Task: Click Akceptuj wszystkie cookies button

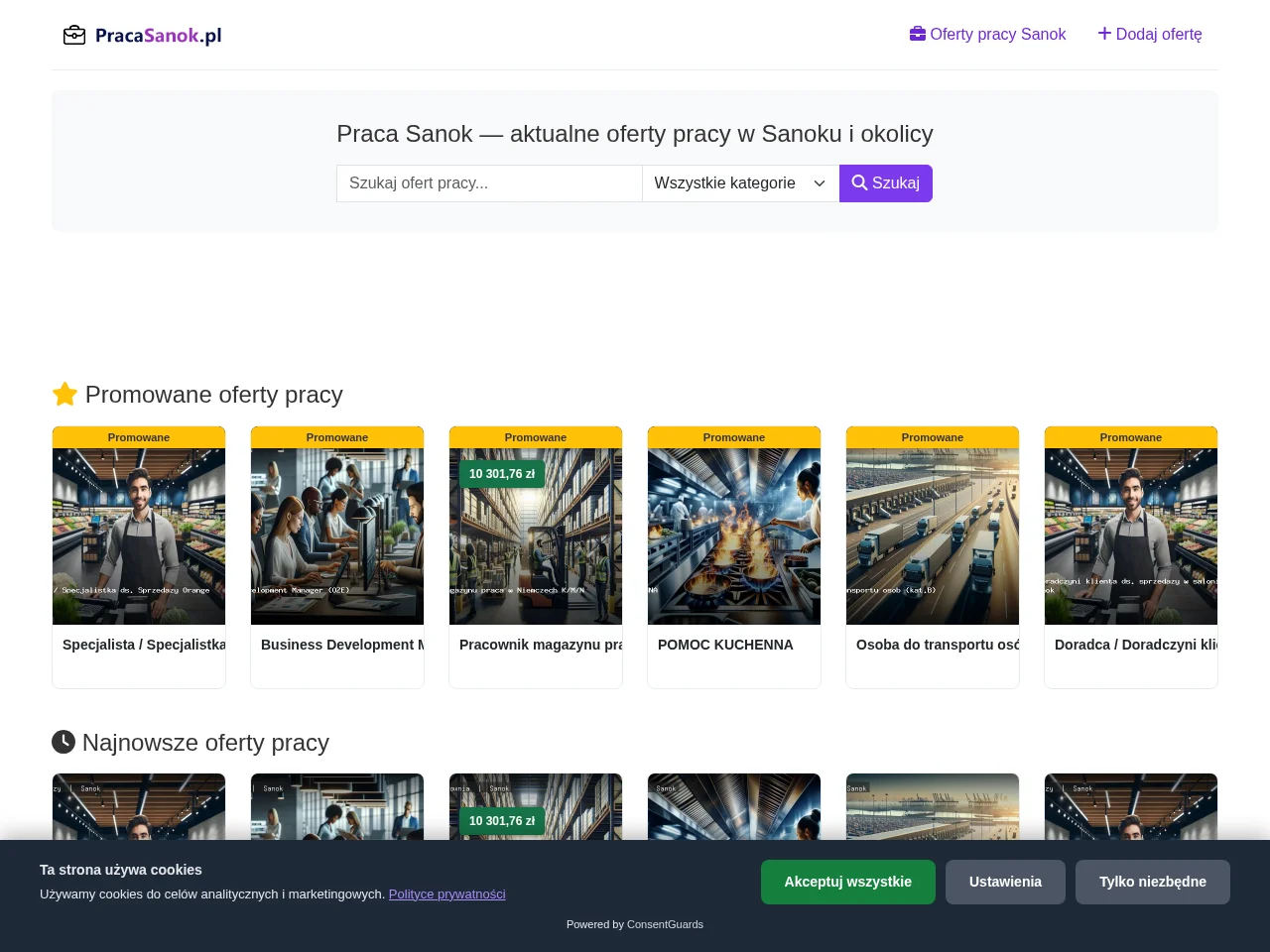Action: click(x=848, y=882)
